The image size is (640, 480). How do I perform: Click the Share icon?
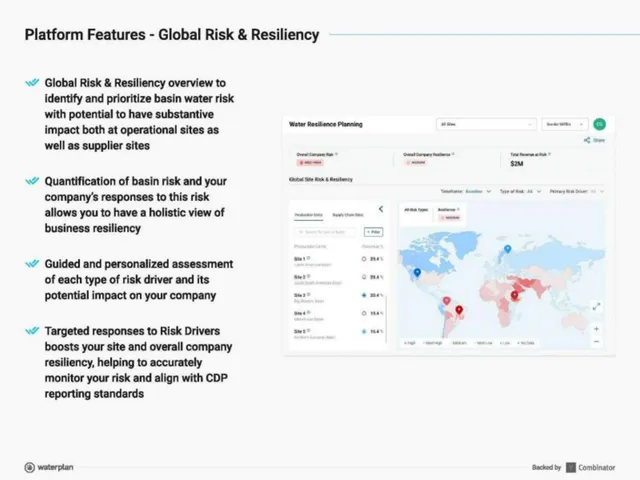click(x=587, y=140)
